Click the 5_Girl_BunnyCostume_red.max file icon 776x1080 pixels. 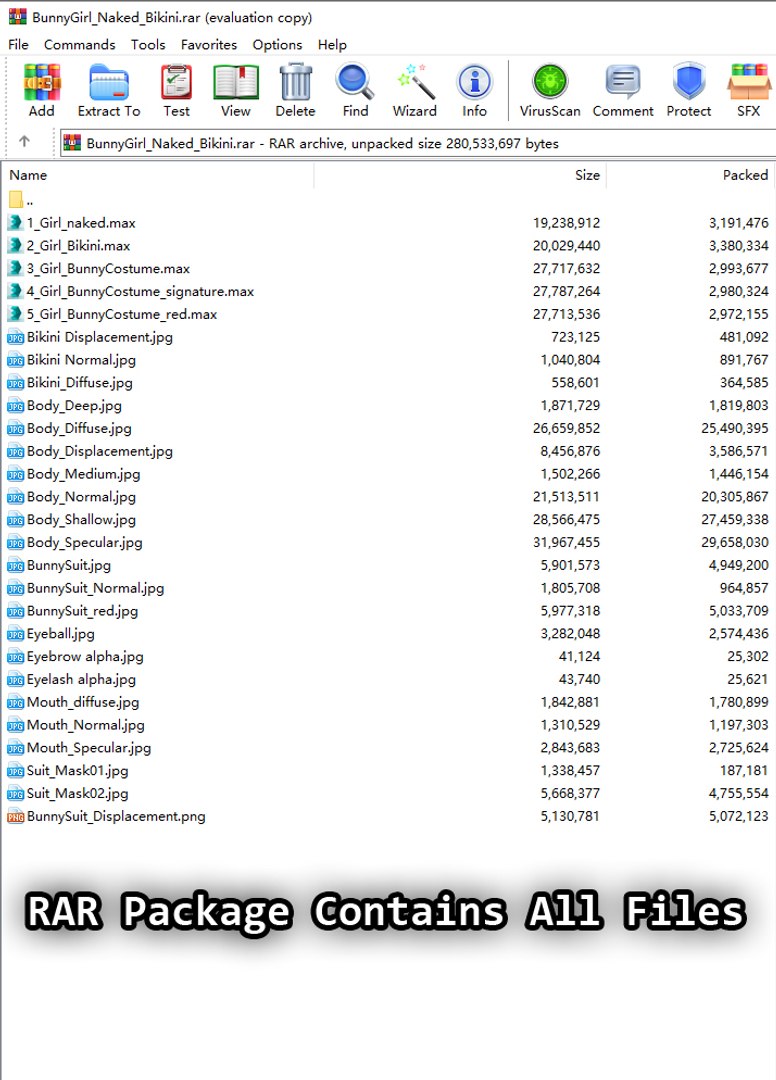pyautogui.click(x=15, y=314)
